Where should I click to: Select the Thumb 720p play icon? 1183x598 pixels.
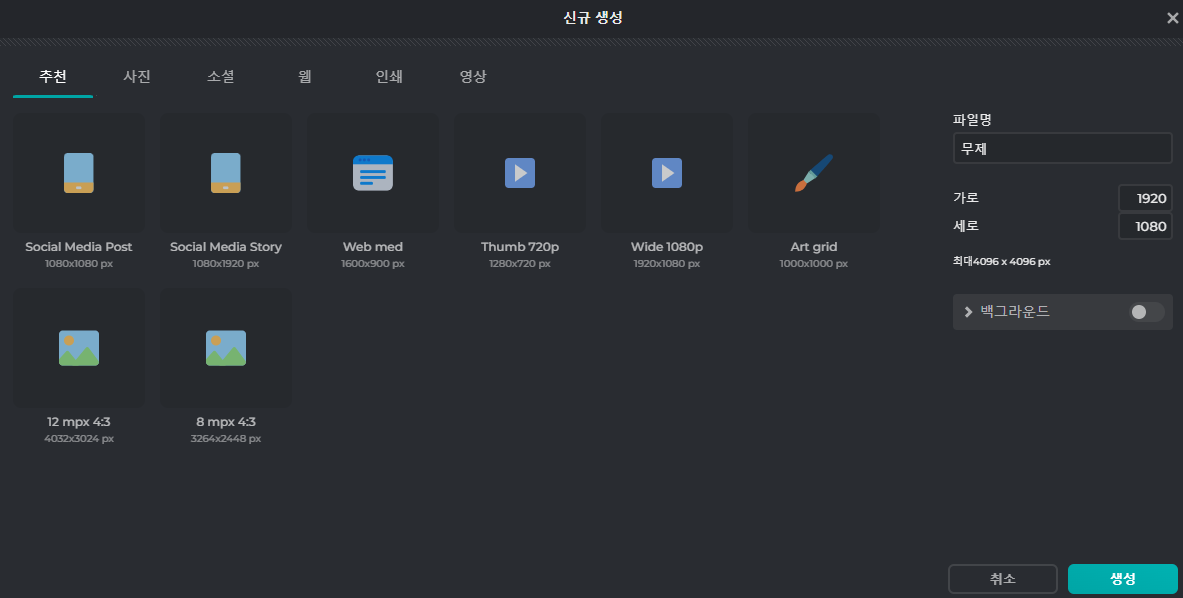click(x=520, y=173)
